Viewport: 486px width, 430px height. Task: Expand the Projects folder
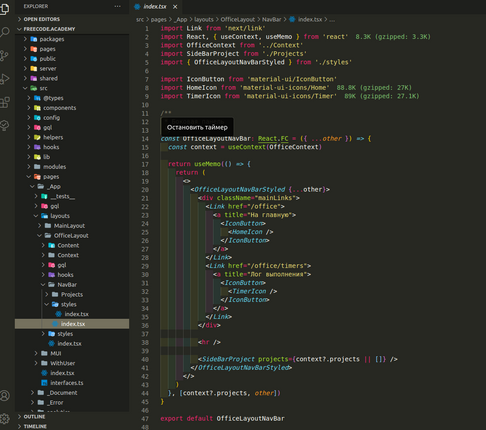[x=72, y=295]
